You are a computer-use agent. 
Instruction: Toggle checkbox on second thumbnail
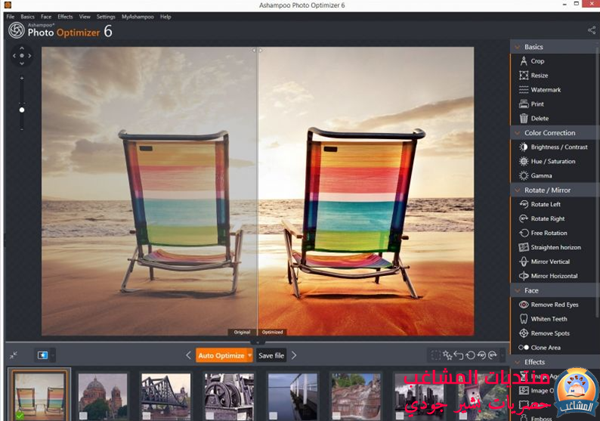[85, 415]
